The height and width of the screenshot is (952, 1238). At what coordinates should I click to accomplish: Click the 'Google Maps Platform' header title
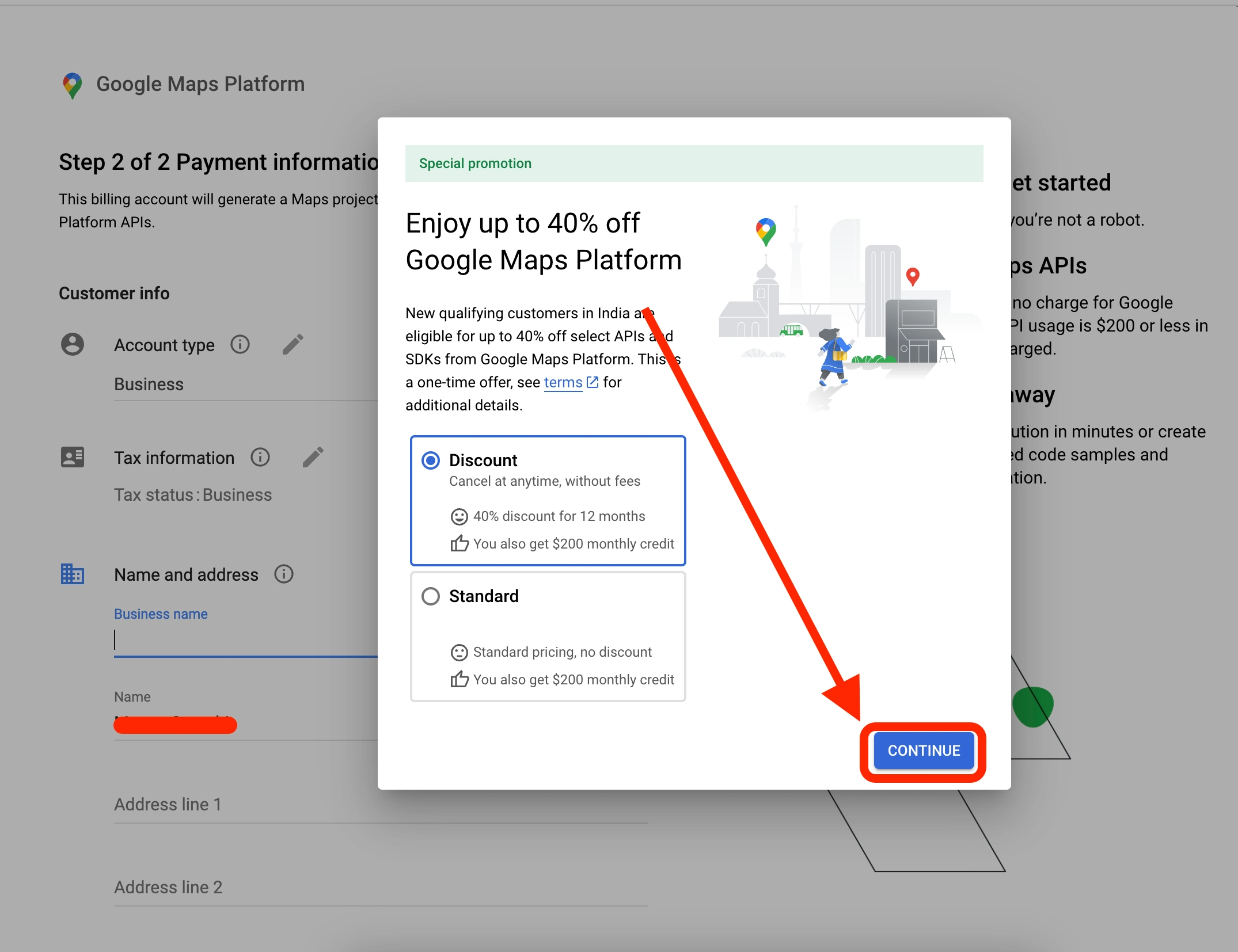tap(200, 84)
